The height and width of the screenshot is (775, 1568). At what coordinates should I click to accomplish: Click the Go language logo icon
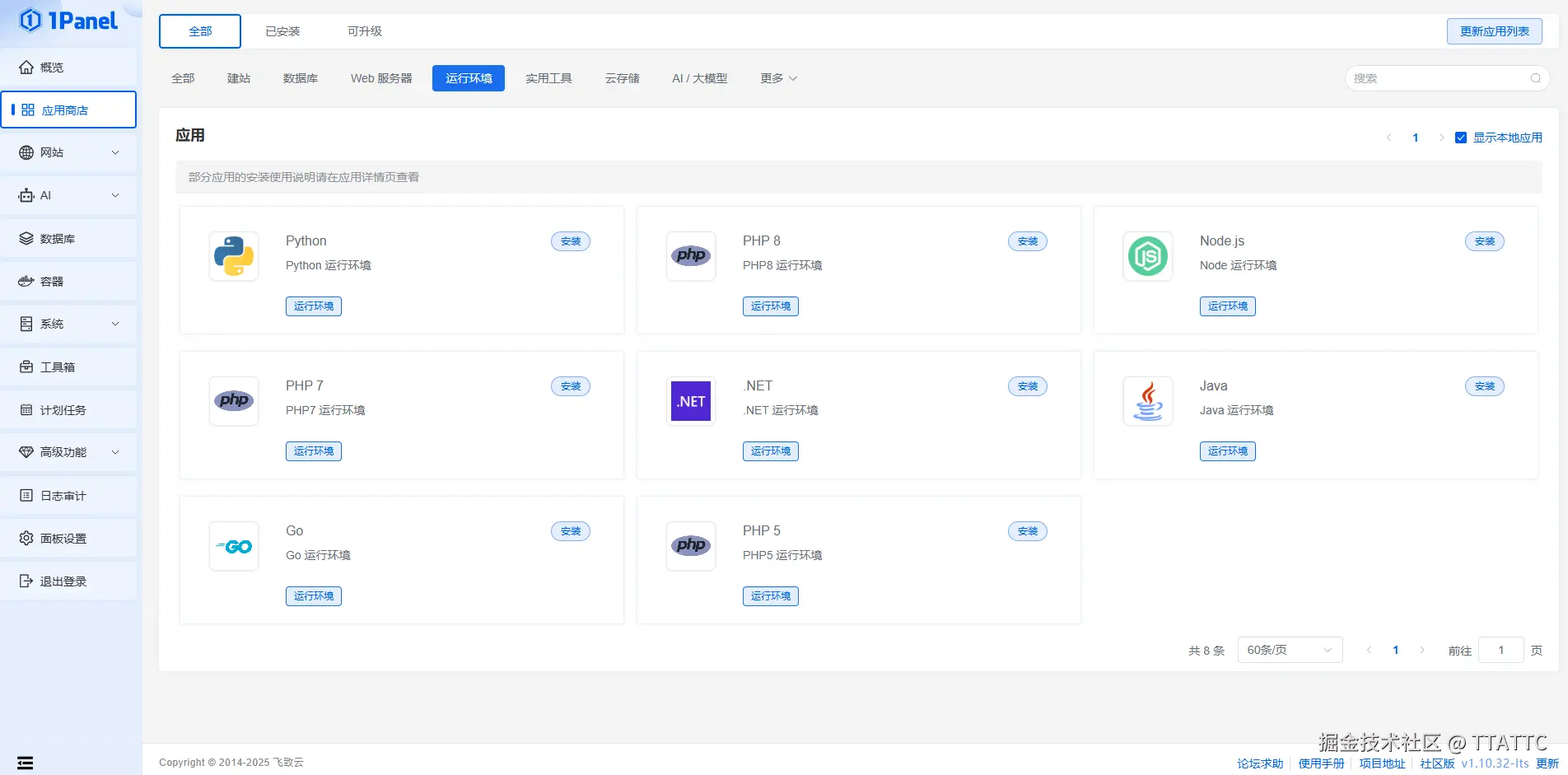(234, 546)
